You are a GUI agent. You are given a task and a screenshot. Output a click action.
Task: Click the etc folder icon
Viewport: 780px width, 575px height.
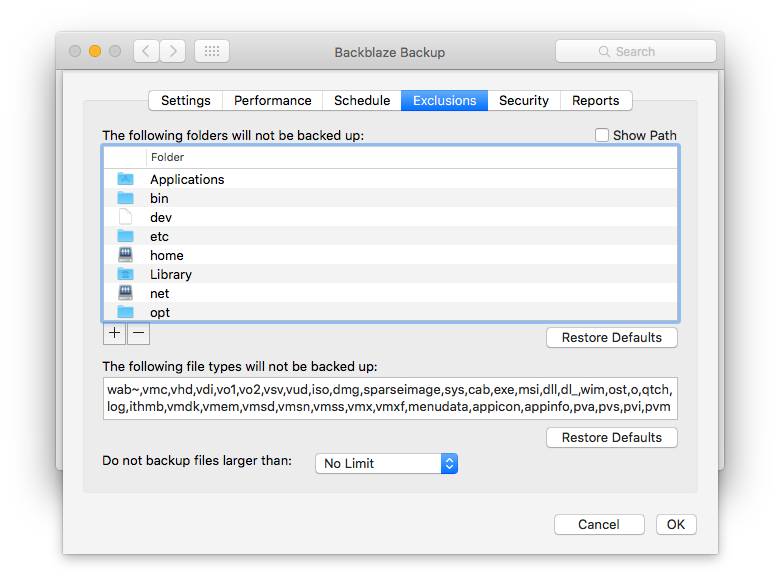pyautogui.click(x=125, y=236)
